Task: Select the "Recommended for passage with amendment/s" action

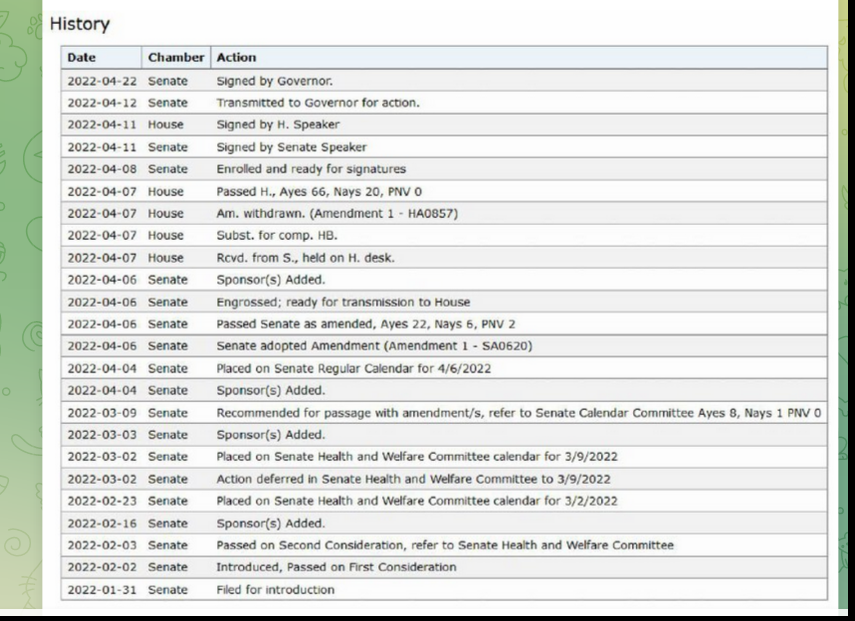Action: point(519,413)
